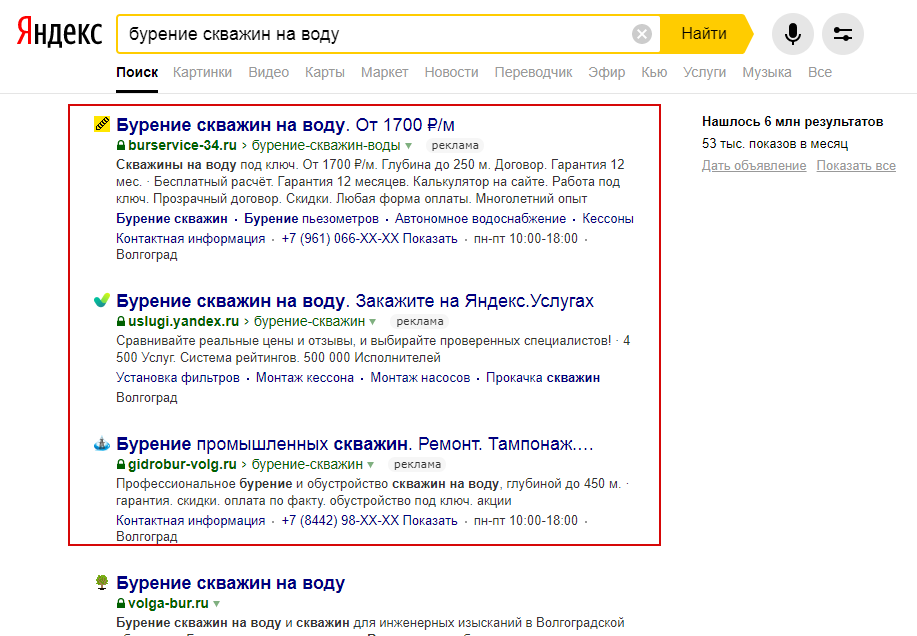Click the 'реклама' label on uslugi.yandex.ru ad
917x636 pixels.
[x=420, y=322]
